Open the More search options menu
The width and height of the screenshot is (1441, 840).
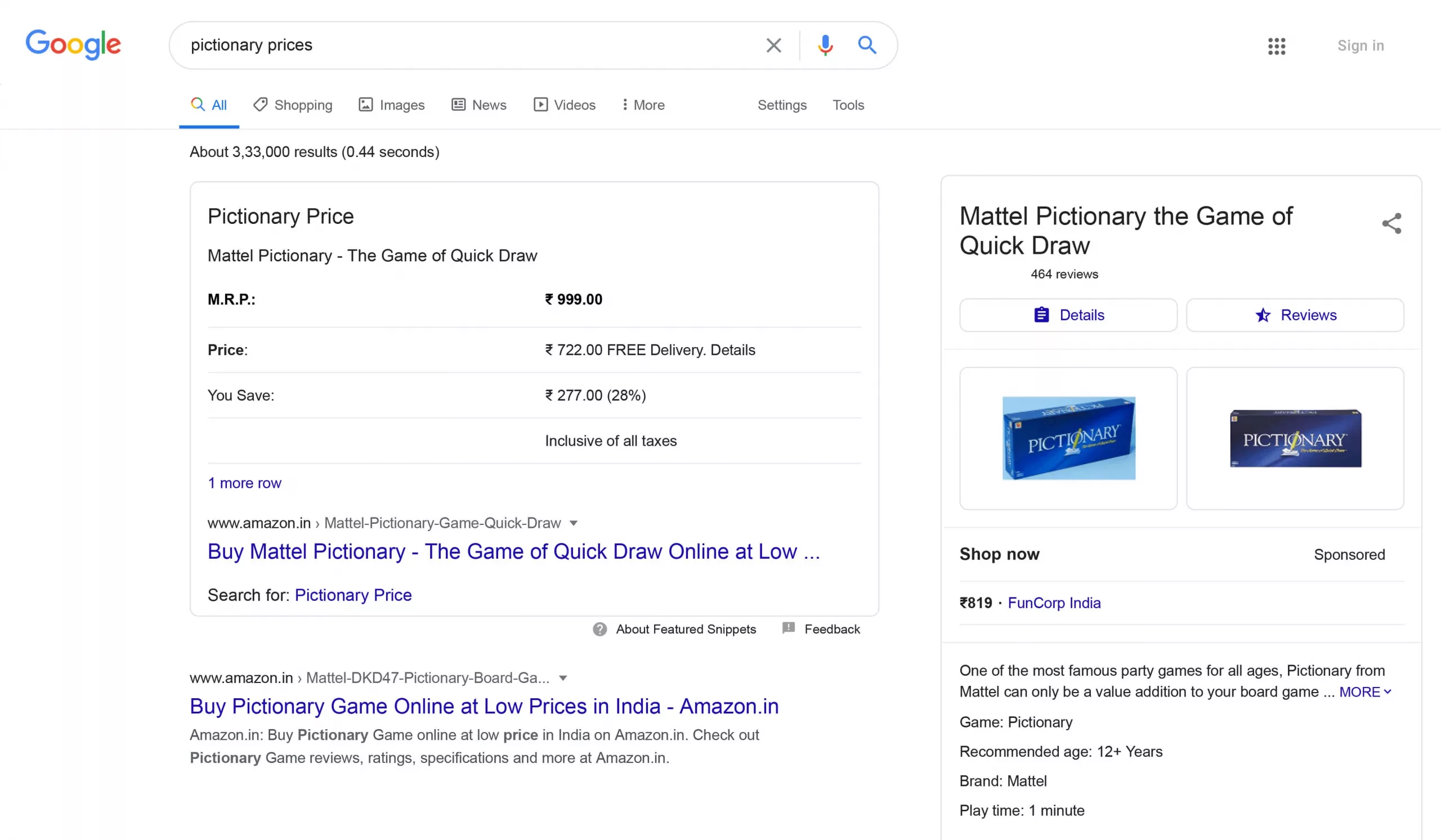[643, 105]
